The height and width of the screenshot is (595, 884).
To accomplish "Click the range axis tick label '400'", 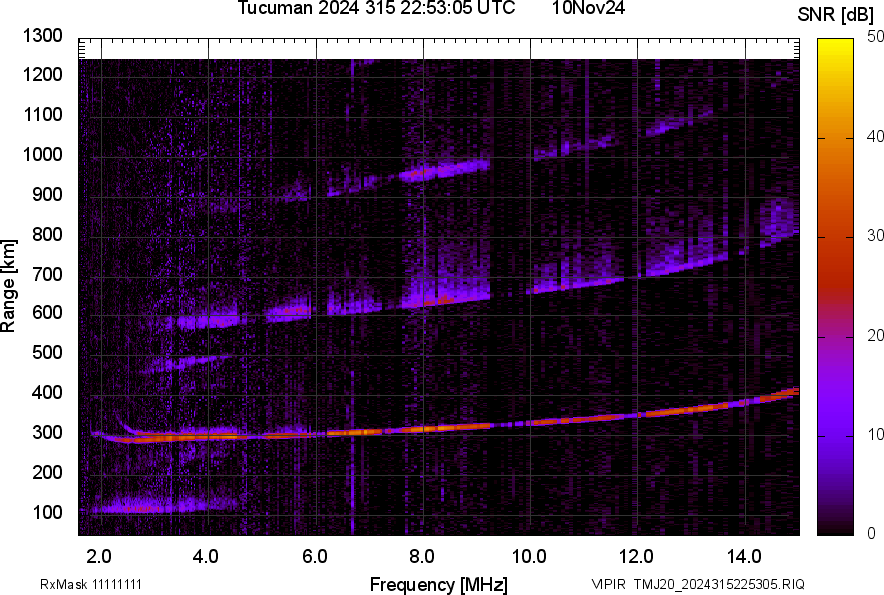I will pos(47,392).
